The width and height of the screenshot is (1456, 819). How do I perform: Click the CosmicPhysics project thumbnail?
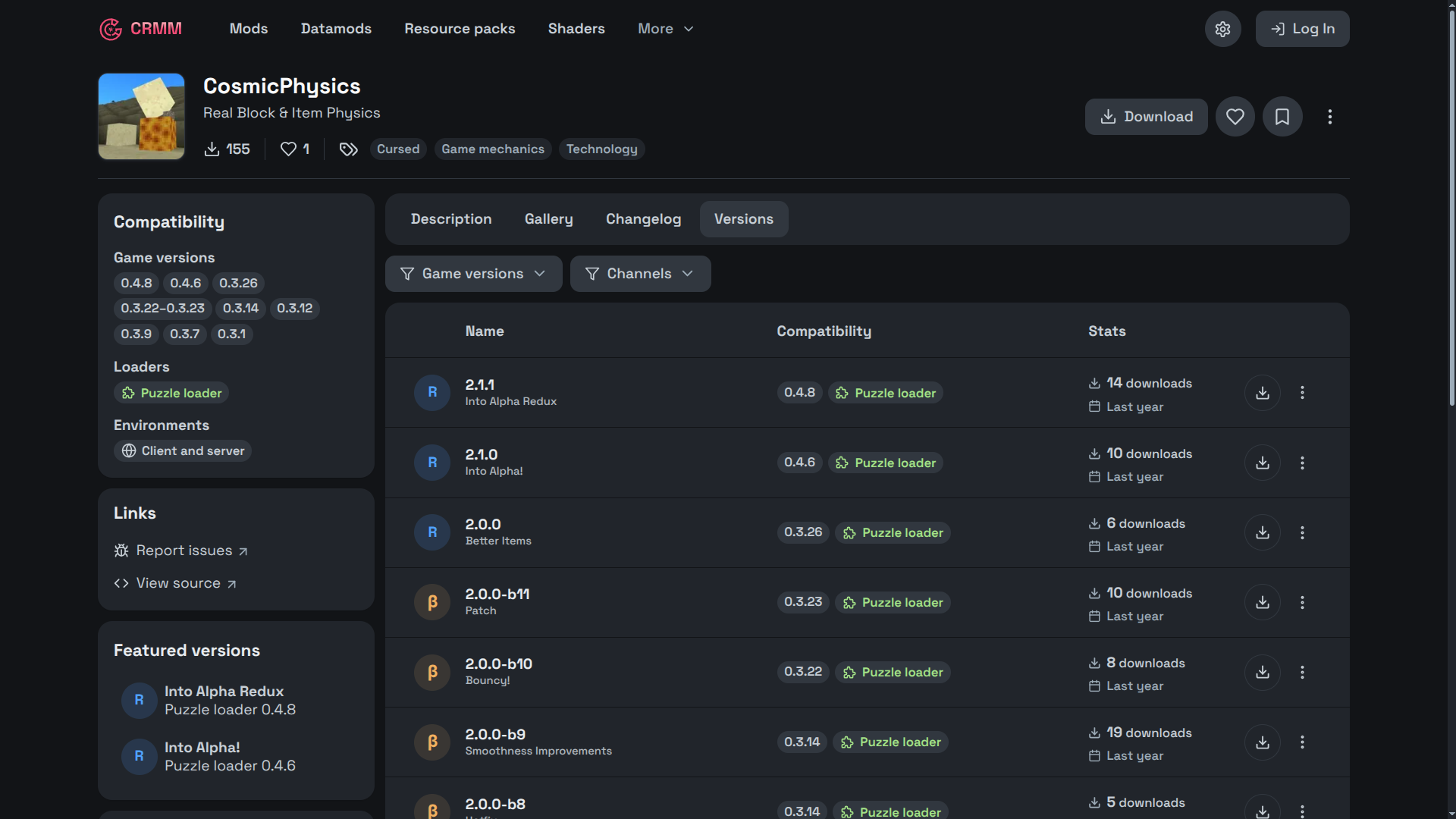tap(141, 116)
